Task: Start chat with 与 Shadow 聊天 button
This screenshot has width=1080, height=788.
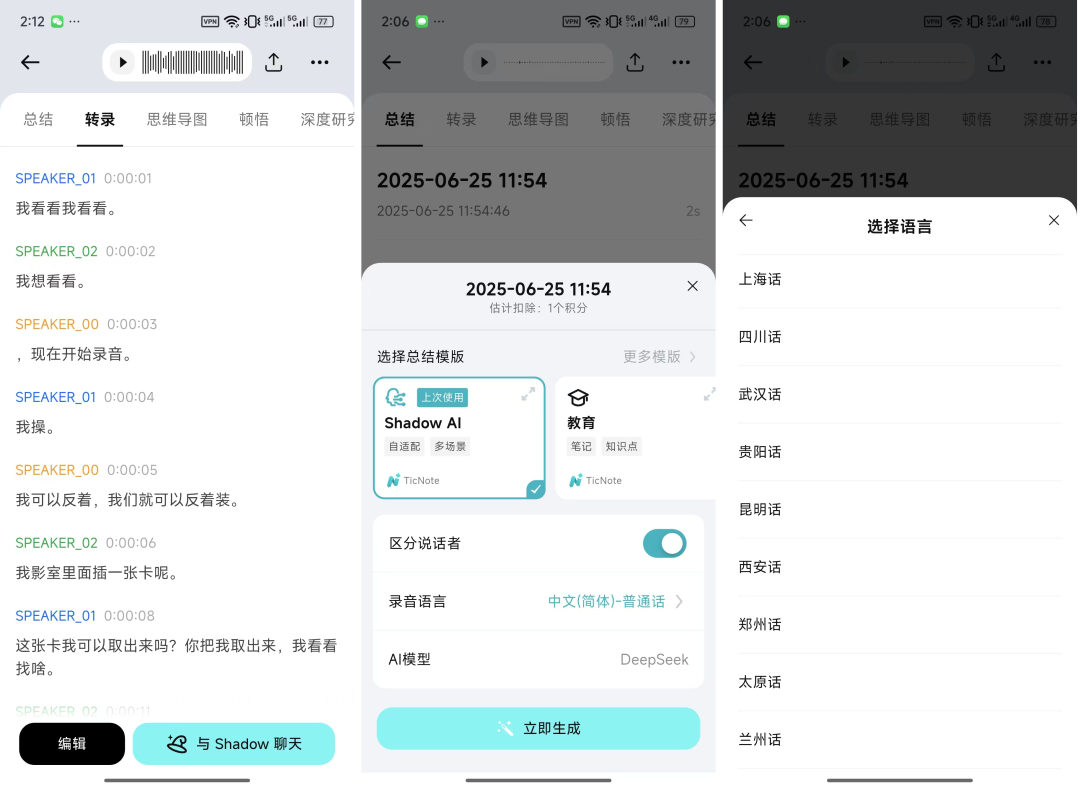Action: click(x=234, y=744)
